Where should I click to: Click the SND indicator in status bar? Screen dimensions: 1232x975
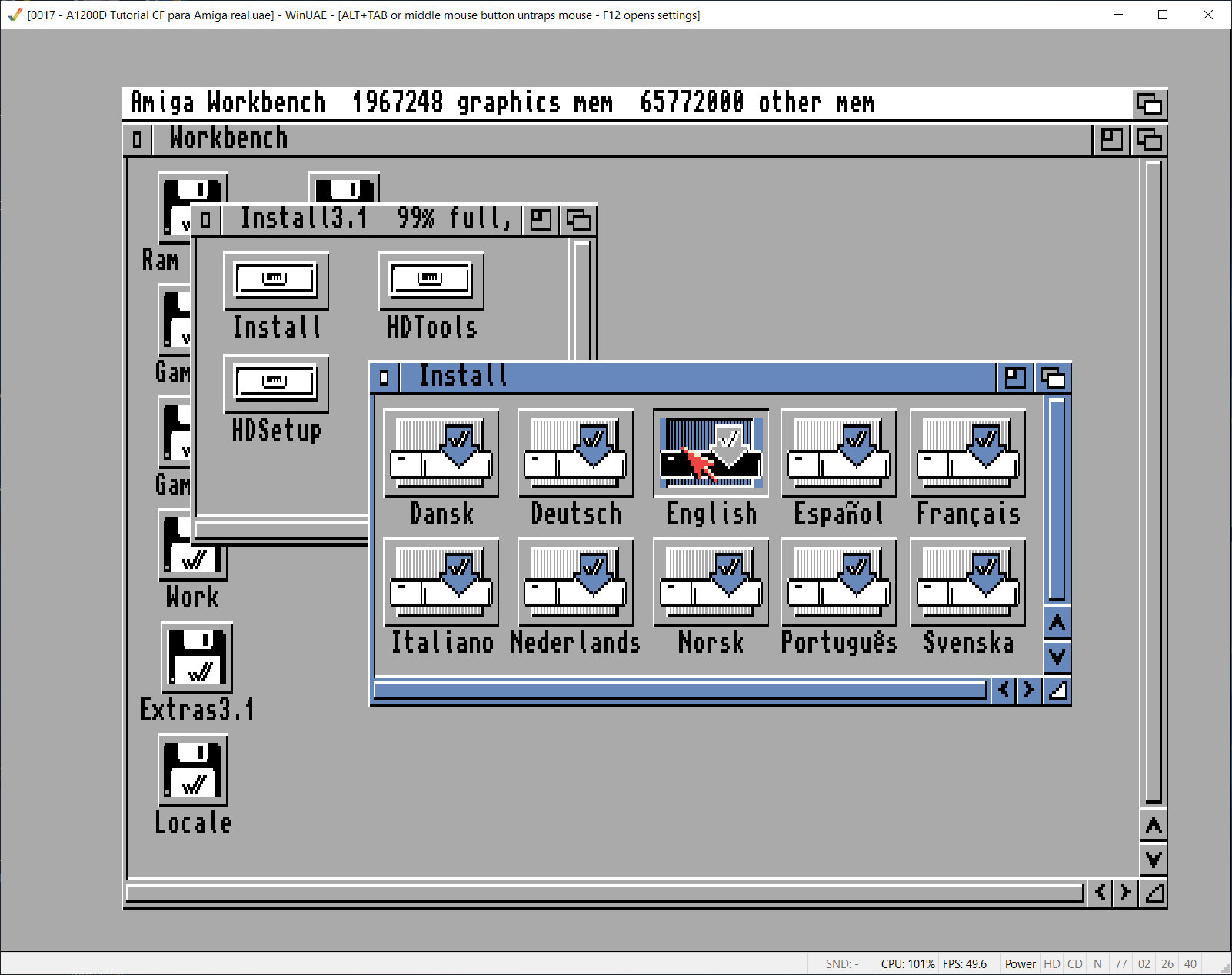click(842, 963)
